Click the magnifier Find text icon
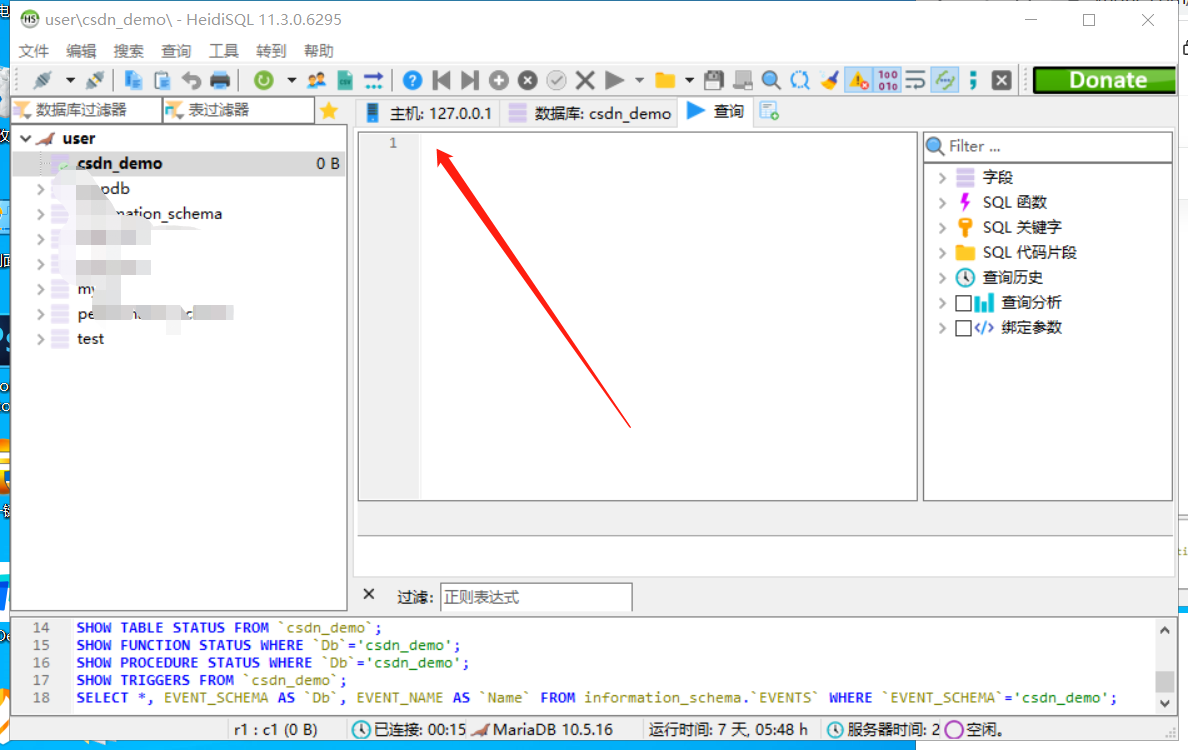 771,80
